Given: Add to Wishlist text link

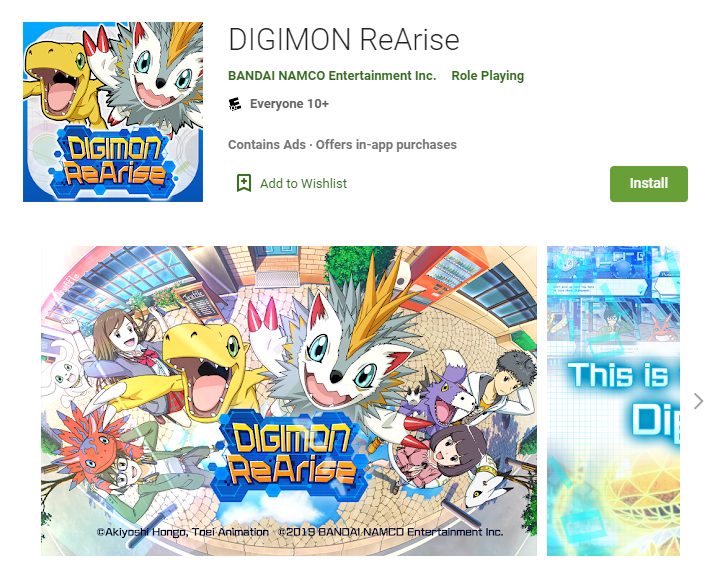Looking at the screenshot, I should [303, 184].
